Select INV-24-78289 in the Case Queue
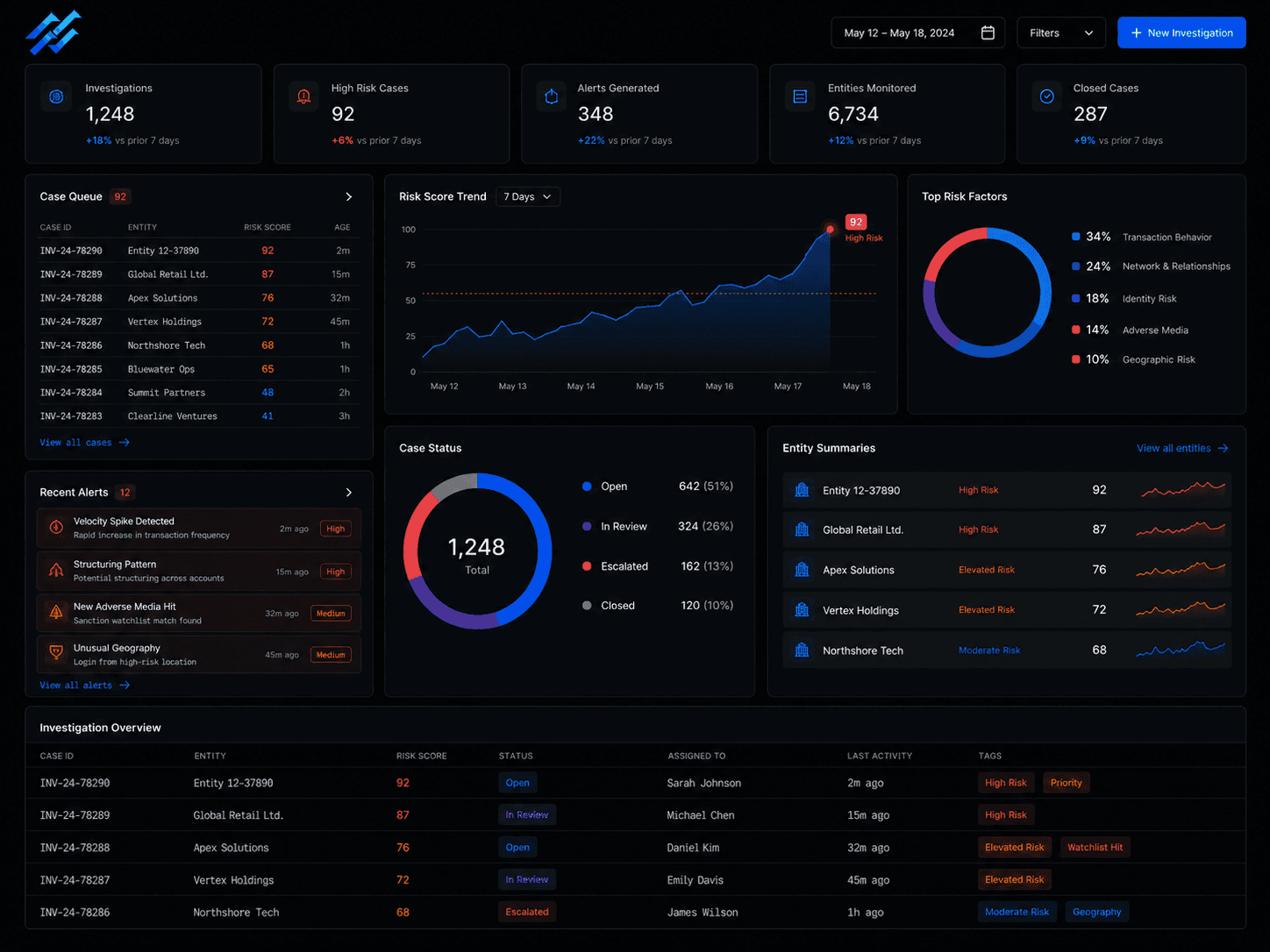The image size is (1270, 952). click(x=71, y=274)
